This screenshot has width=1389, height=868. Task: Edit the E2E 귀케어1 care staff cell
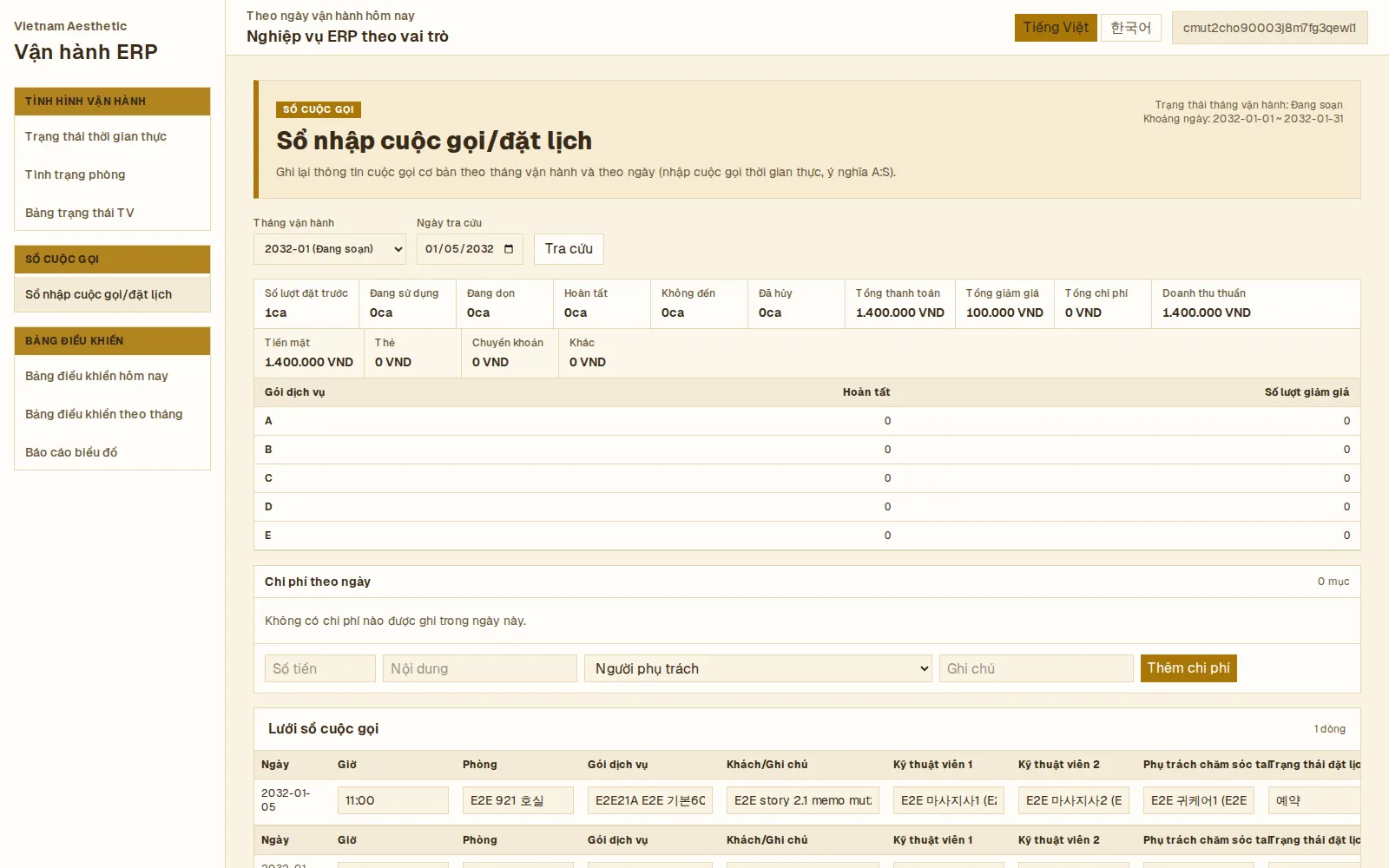point(1199,800)
